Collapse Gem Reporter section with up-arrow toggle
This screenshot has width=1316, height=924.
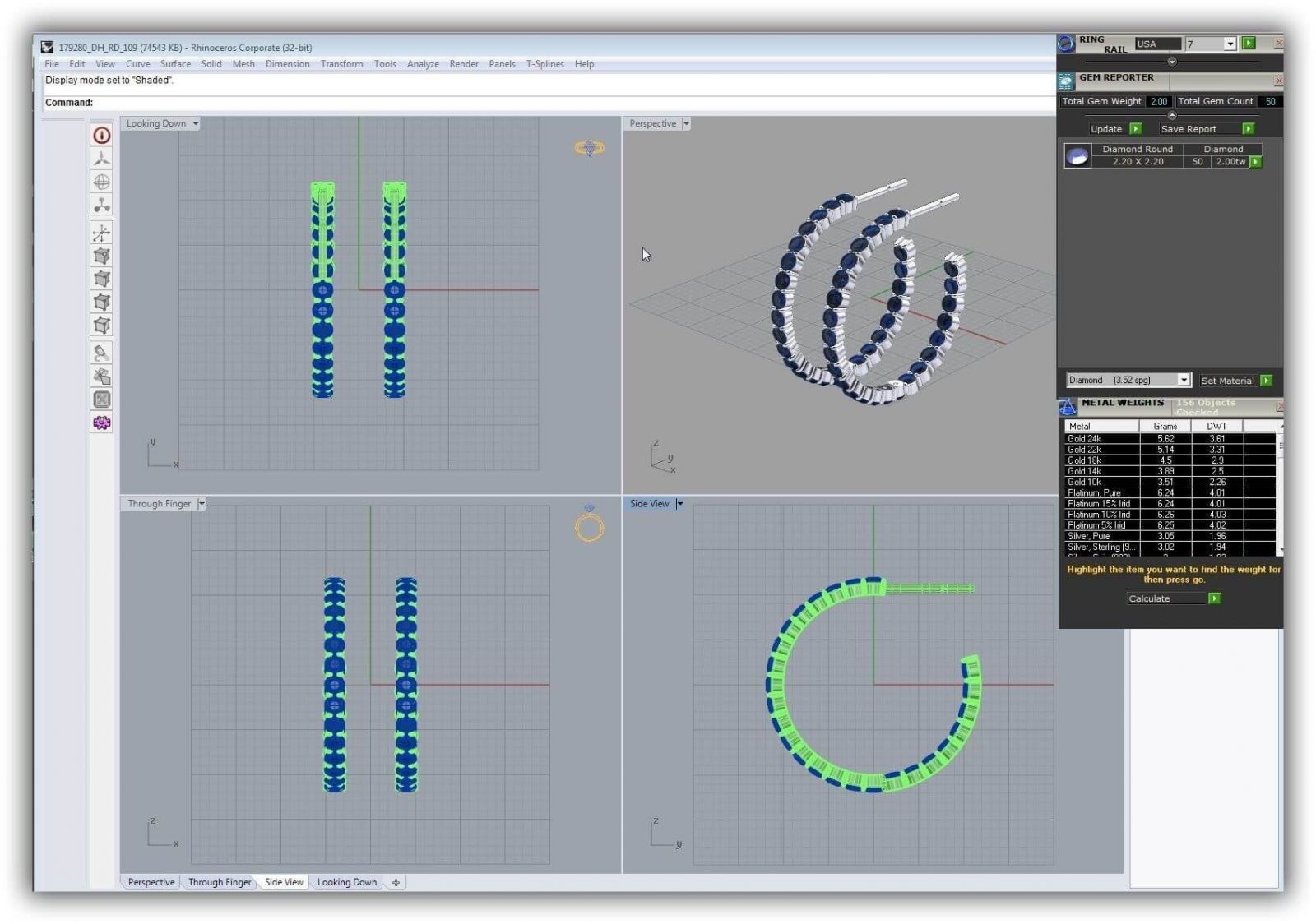point(1172,115)
